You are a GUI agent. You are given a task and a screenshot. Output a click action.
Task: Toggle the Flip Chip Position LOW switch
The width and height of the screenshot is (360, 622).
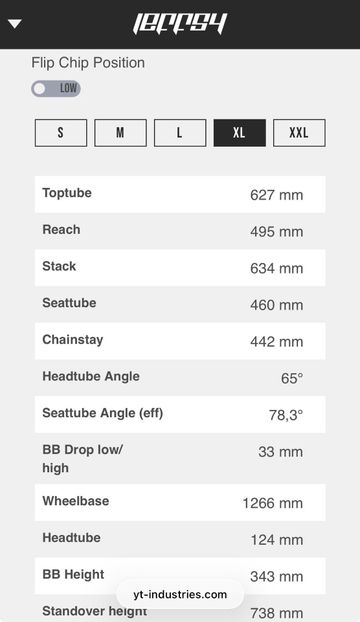pos(56,88)
